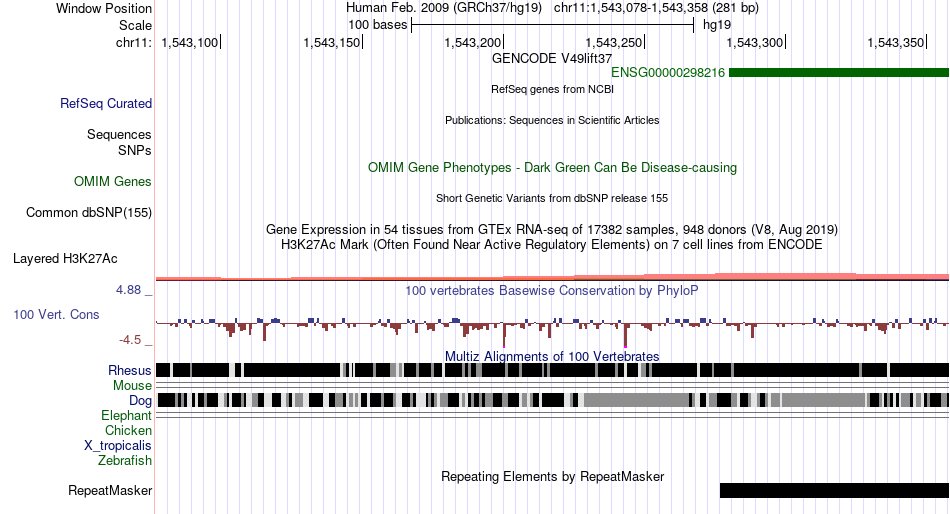
Task: Click the Layered H3K27Ac track label
Action: point(65,259)
